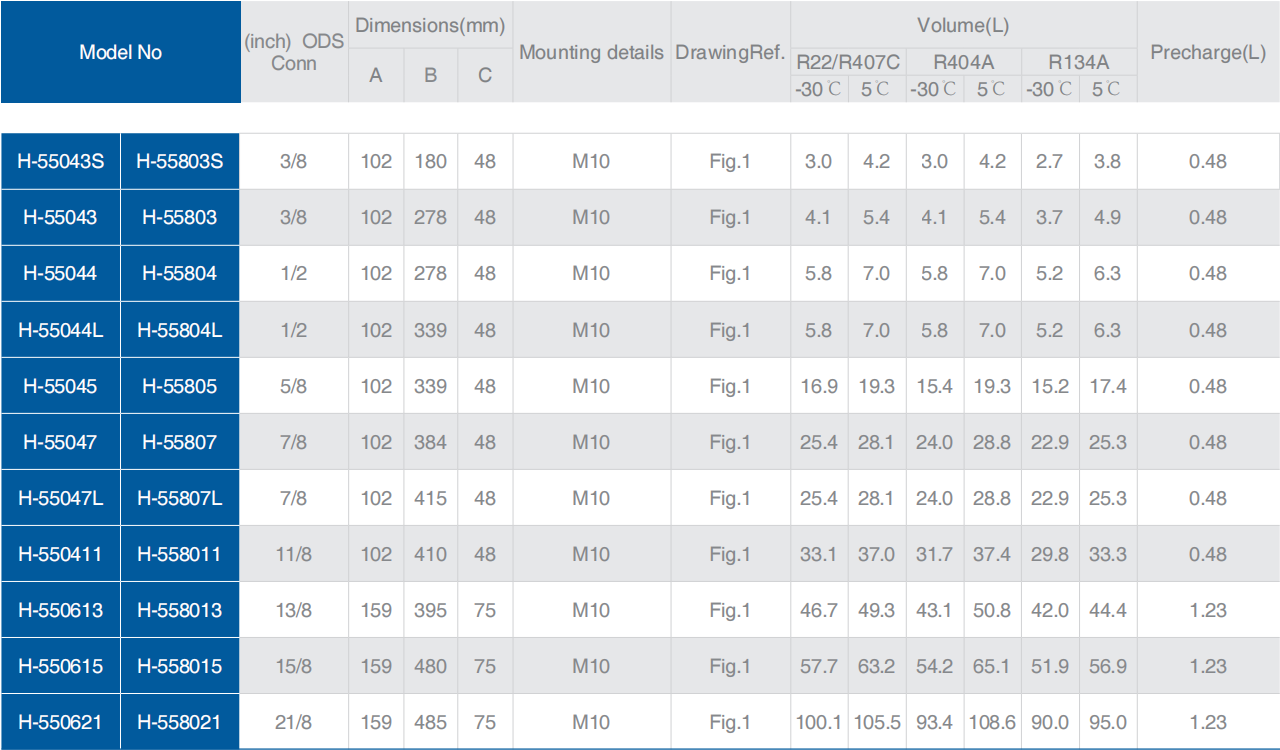Click model number H-558011
Viewport: 1280px width, 750px height.
pyautogui.click(x=180, y=554)
